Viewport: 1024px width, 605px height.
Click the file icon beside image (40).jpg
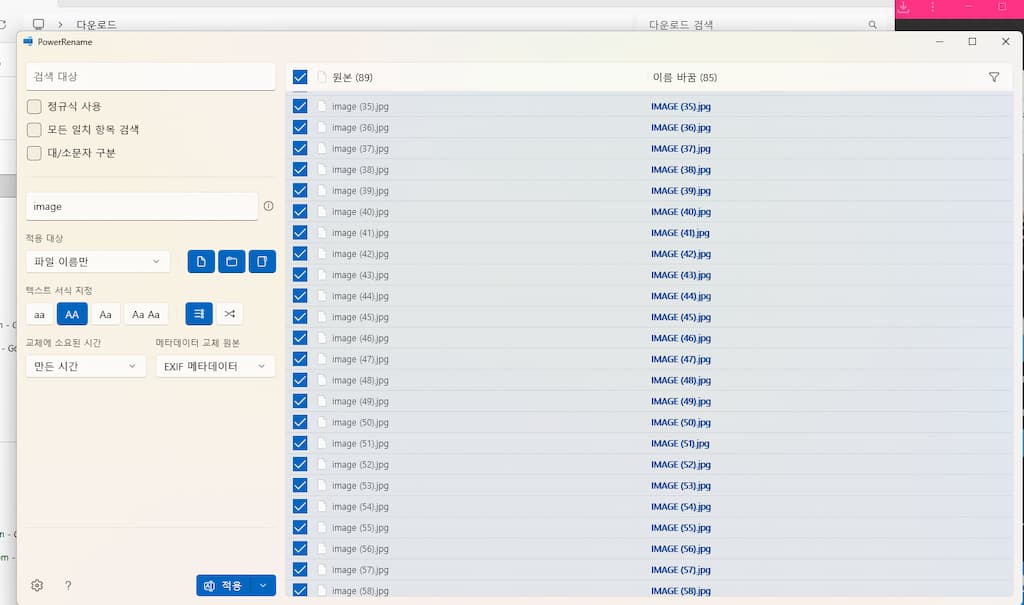322,212
